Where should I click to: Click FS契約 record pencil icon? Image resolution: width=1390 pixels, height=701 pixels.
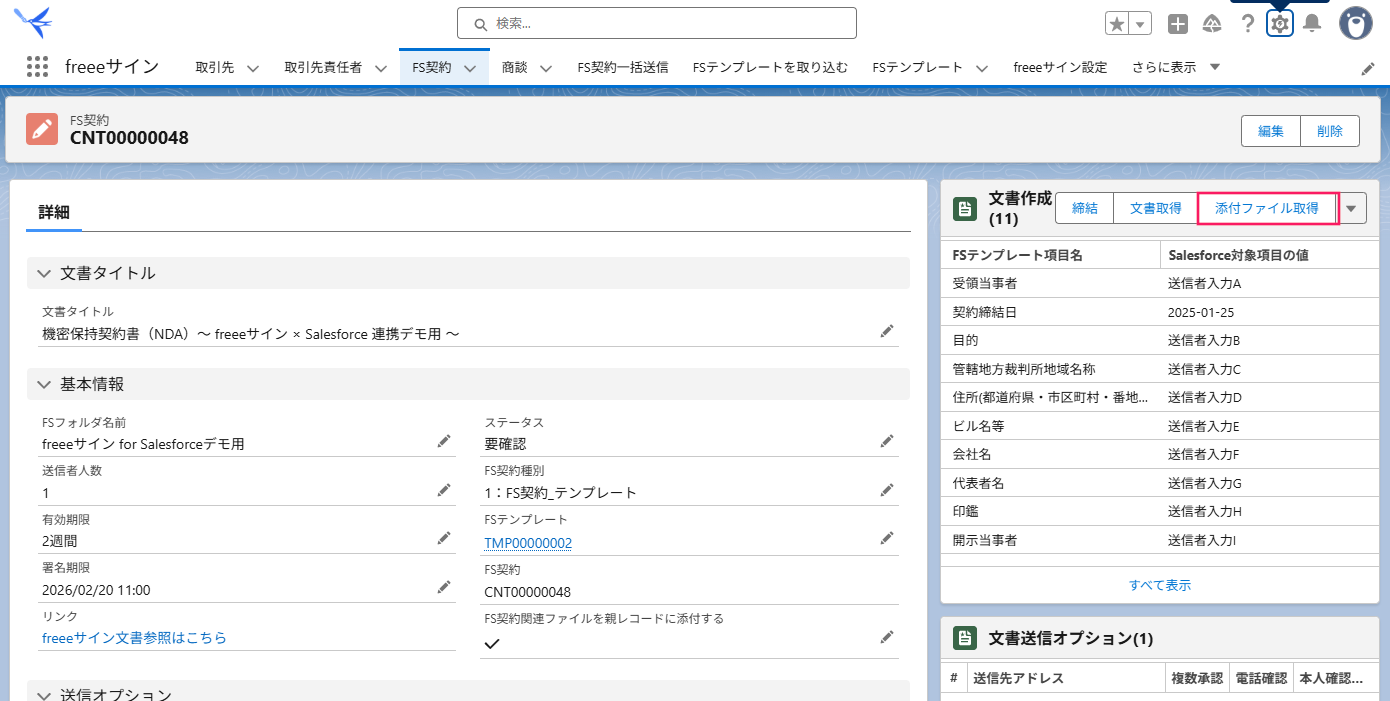click(42, 129)
